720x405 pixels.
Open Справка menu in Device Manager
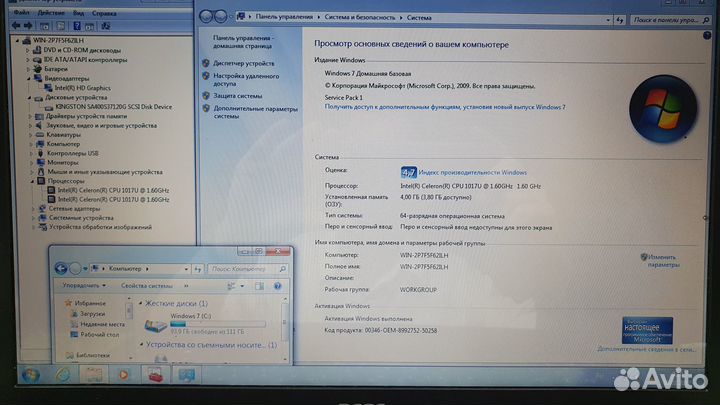point(104,13)
